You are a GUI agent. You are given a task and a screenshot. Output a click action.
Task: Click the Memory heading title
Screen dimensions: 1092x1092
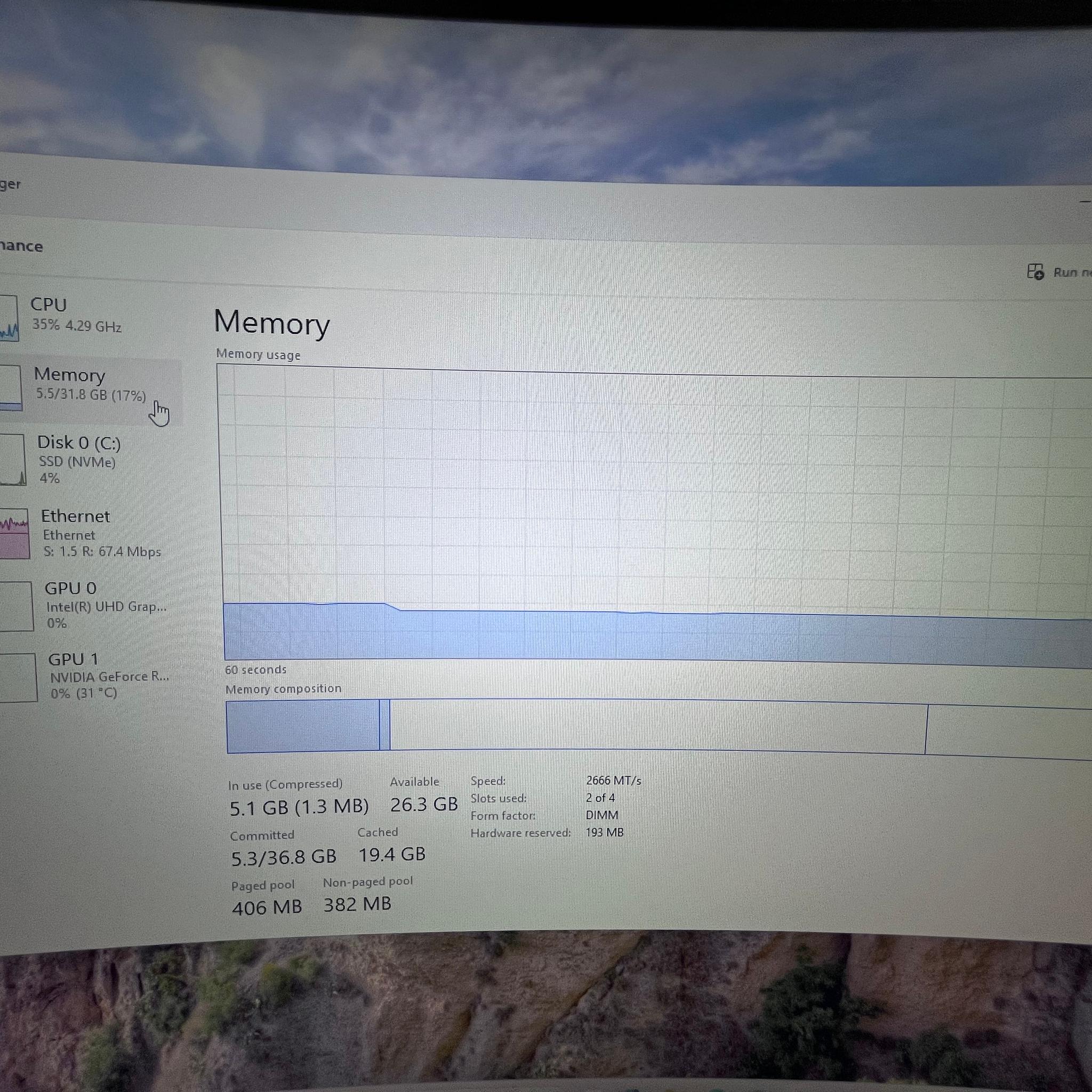[x=272, y=323]
